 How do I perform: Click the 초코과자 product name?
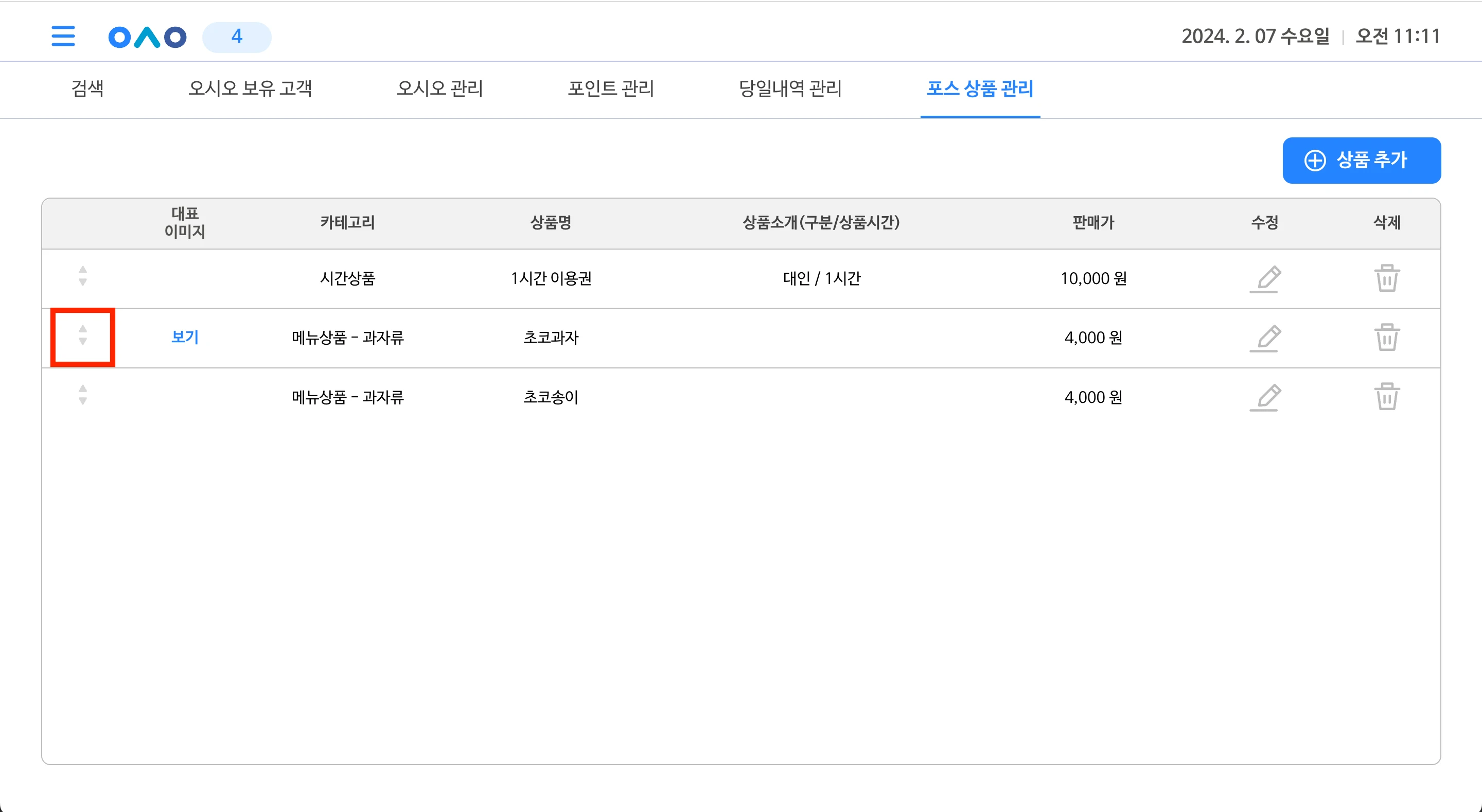click(551, 338)
